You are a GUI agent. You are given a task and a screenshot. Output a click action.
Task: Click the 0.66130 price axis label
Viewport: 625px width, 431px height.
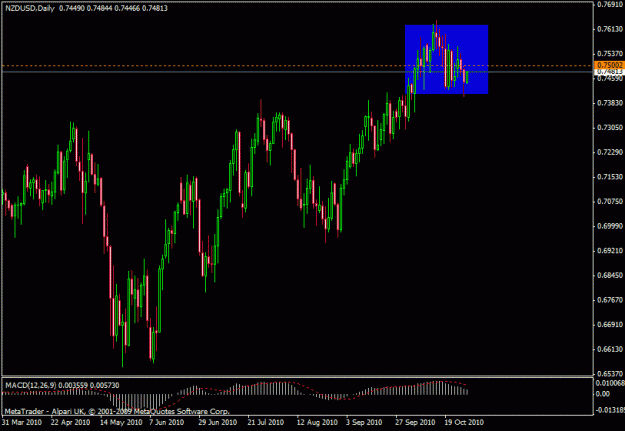pyautogui.click(x=610, y=349)
